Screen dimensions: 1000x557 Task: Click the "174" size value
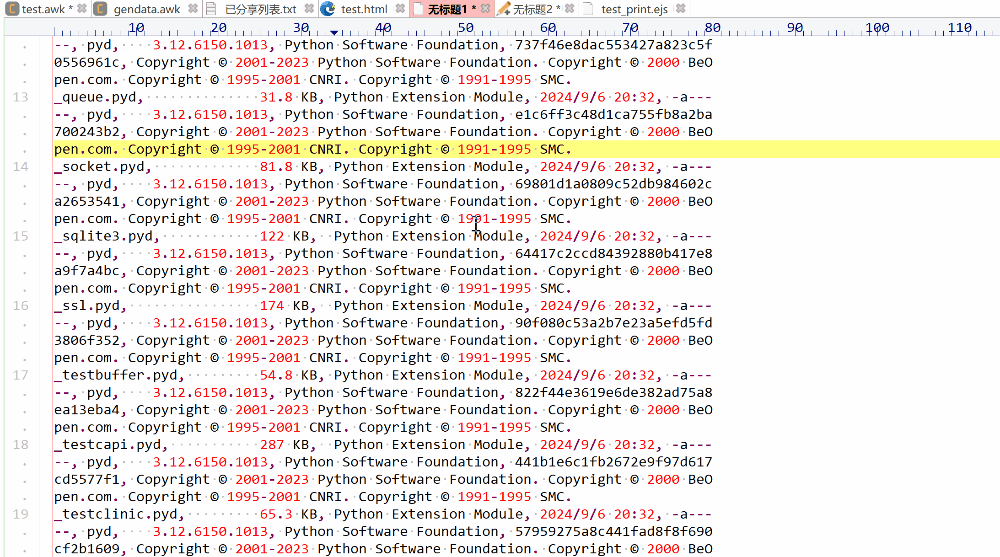(x=272, y=306)
